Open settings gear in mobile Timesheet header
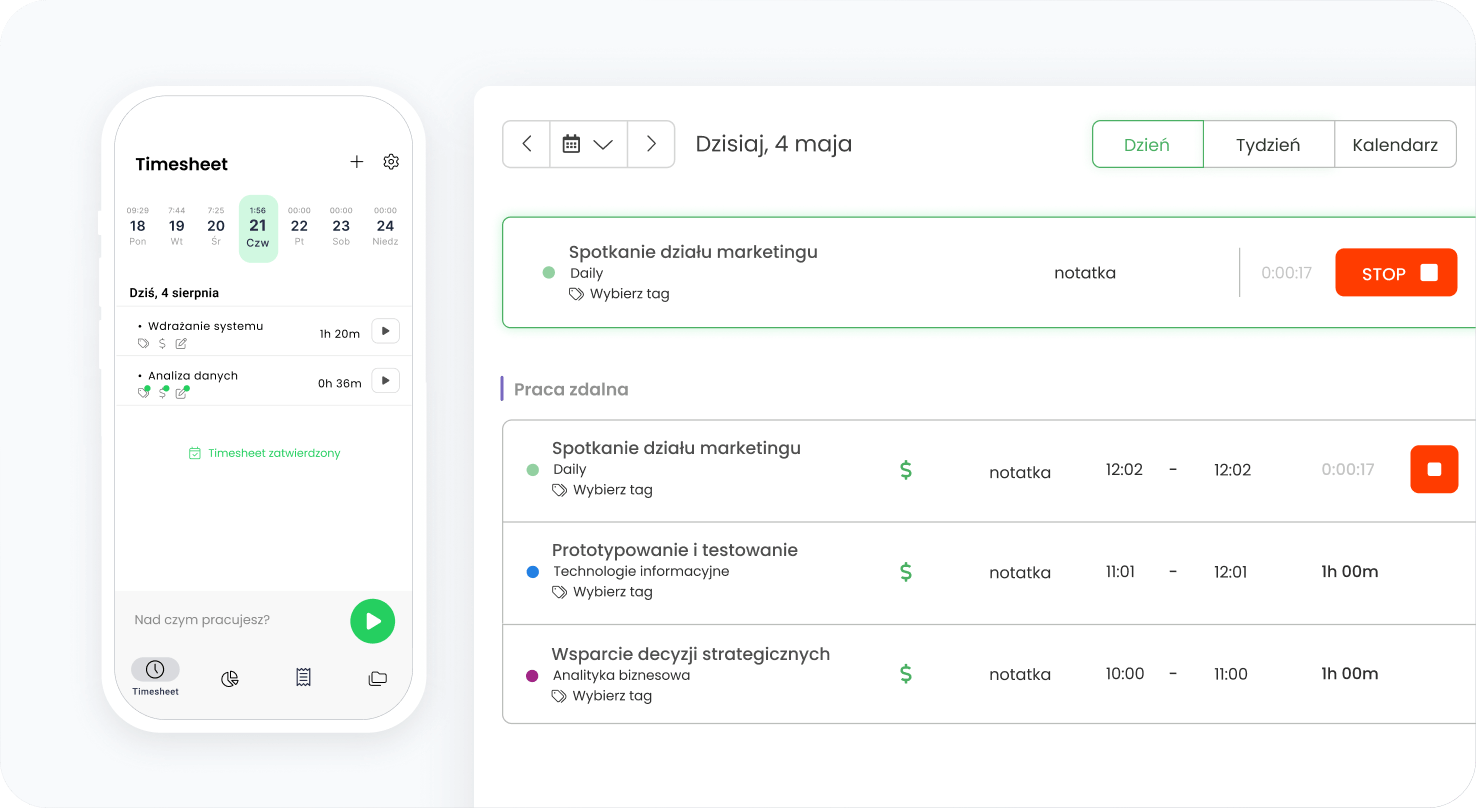 tap(391, 162)
